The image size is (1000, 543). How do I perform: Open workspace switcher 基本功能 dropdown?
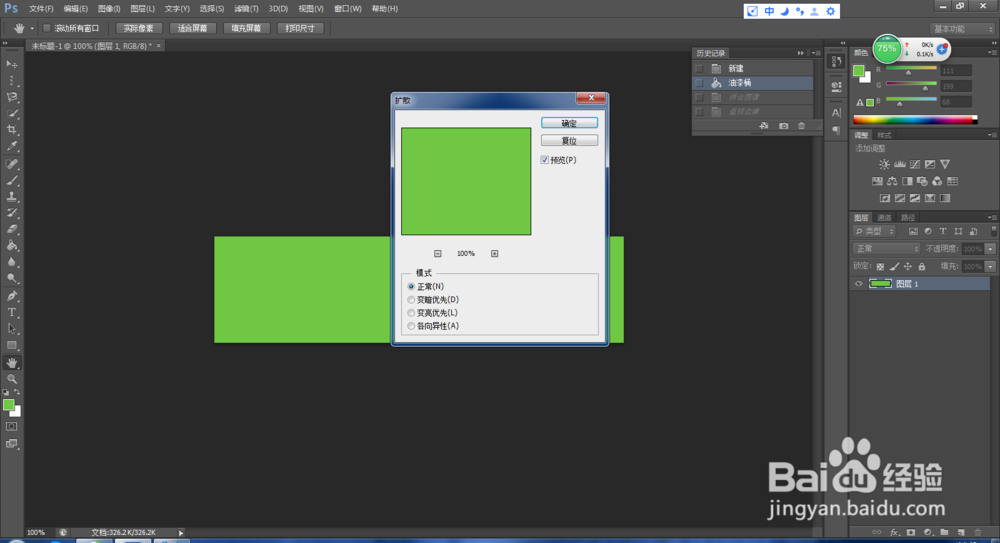pos(962,29)
